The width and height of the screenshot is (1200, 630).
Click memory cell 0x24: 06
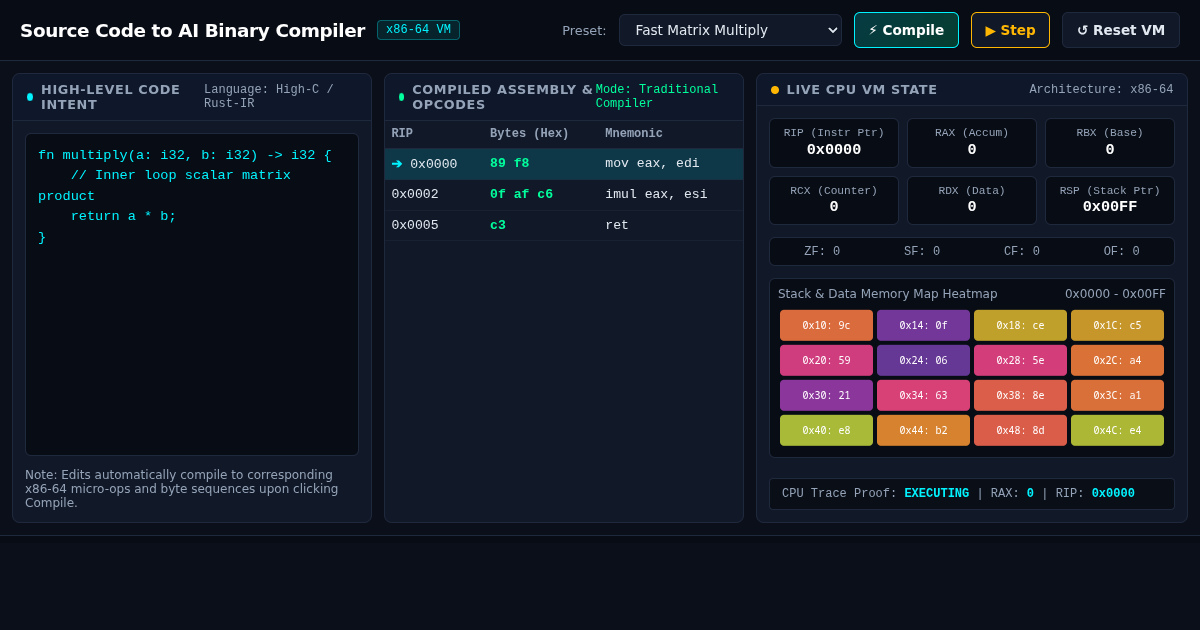(x=923, y=361)
